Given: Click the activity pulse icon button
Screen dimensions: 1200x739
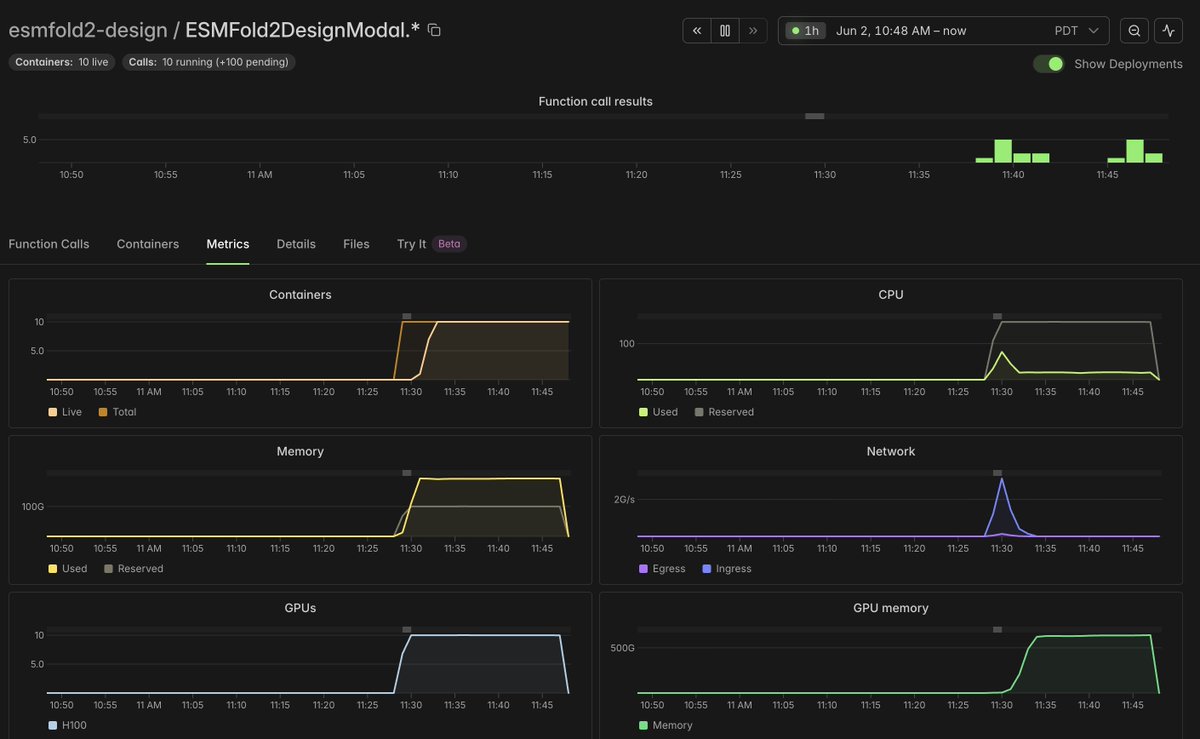Looking at the screenshot, I should 1169,31.
